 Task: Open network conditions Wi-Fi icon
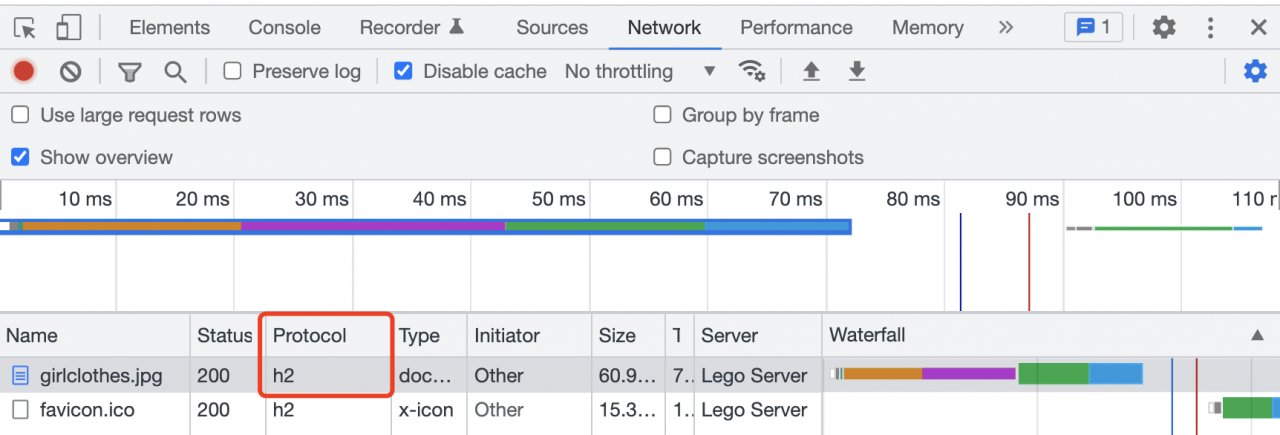751,71
